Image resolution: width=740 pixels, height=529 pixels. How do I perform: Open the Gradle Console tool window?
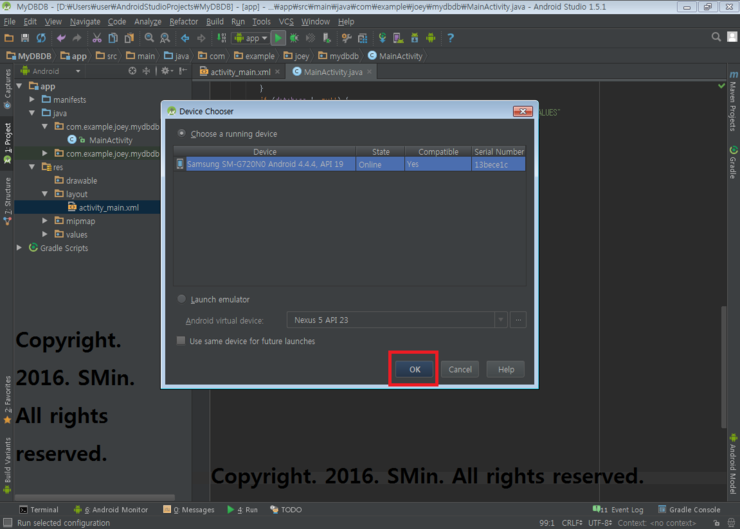tap(689, 510)
